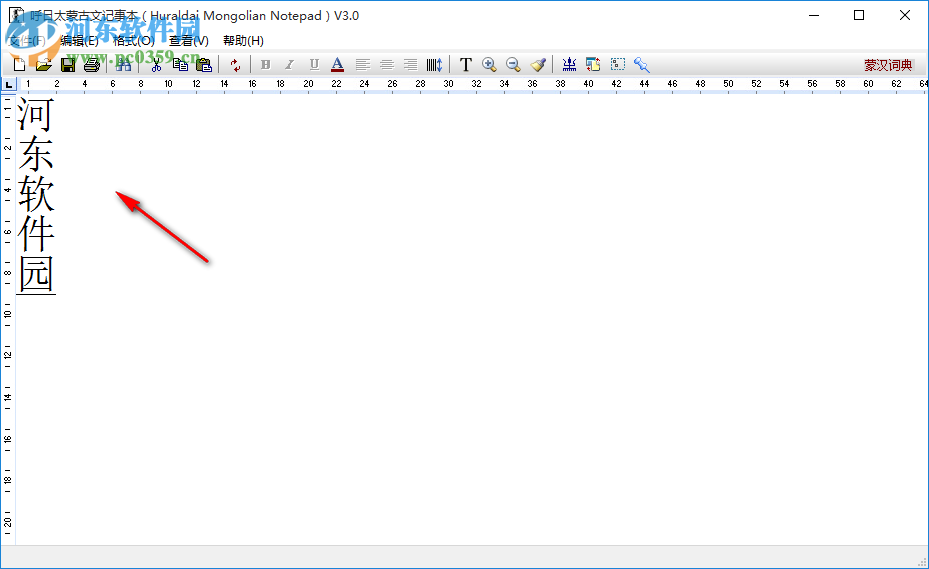
Task: Click the clear formatting brush icon
Action: [x=538, y=65]
